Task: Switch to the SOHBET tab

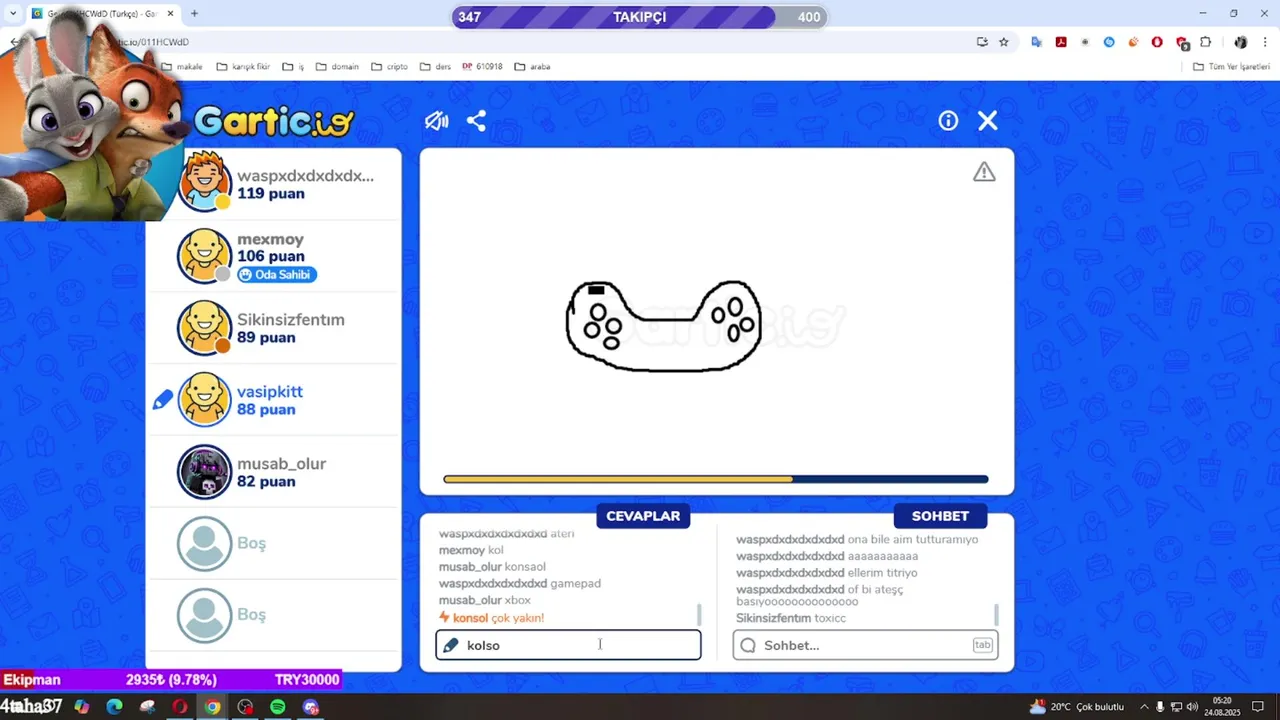Action: (940, 516)
